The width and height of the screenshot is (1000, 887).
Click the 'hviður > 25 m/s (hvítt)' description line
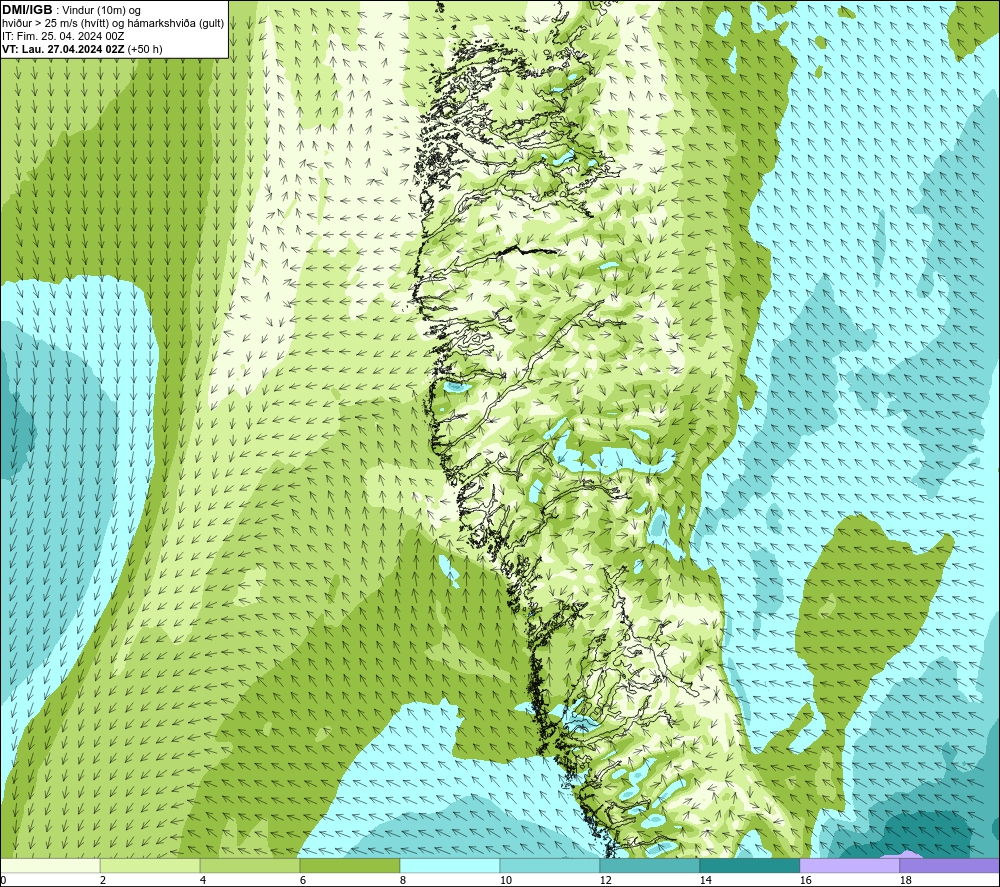(x=113, y=23)
